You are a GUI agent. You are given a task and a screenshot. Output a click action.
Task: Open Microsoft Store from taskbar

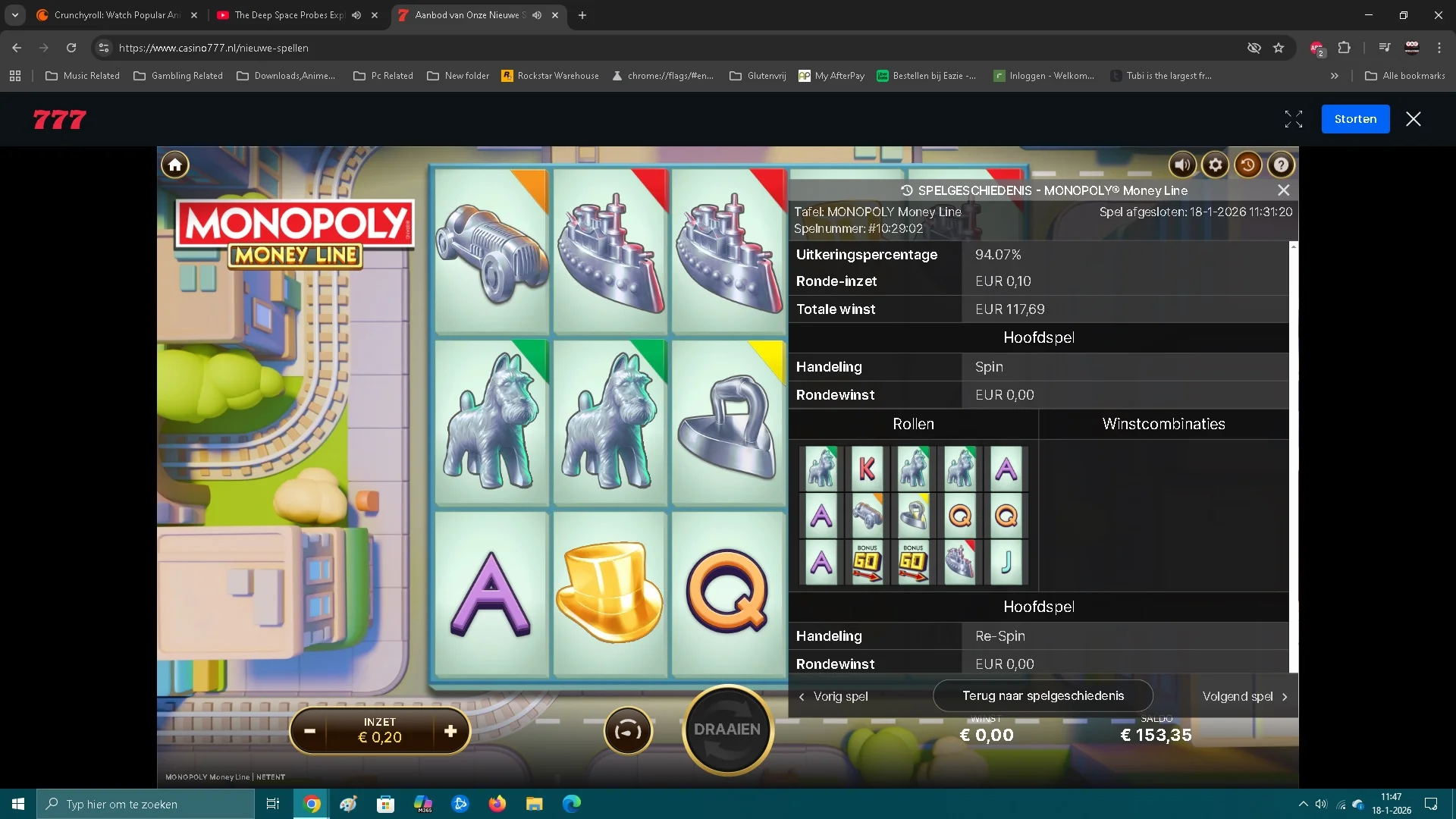pos(386,804)
